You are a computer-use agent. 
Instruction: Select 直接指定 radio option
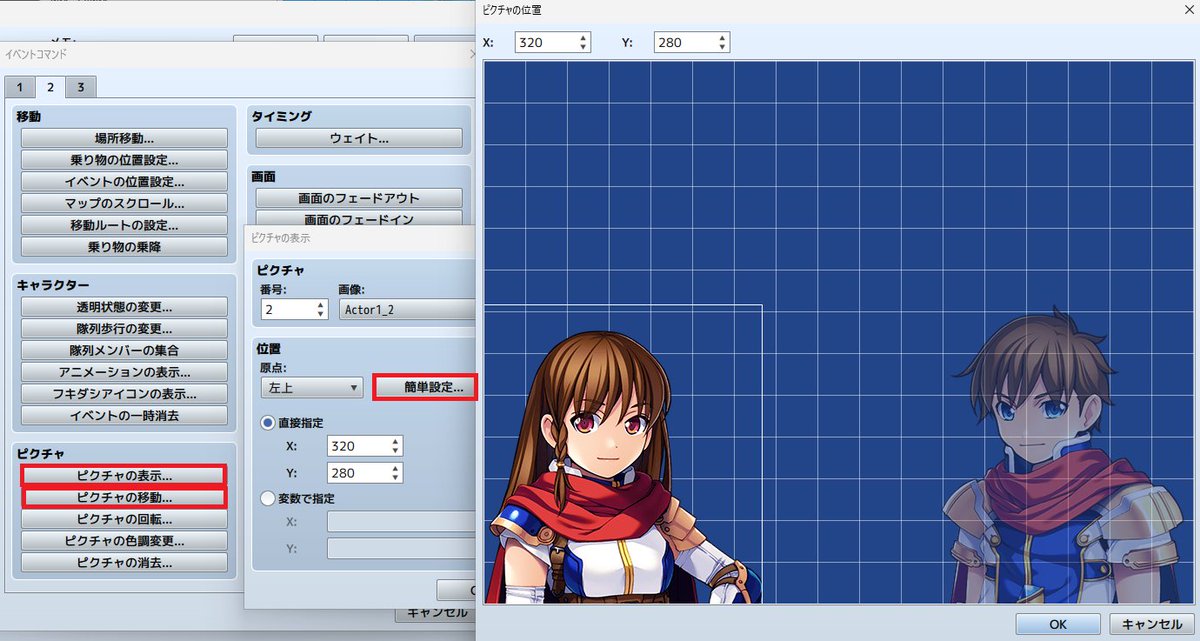267,423
